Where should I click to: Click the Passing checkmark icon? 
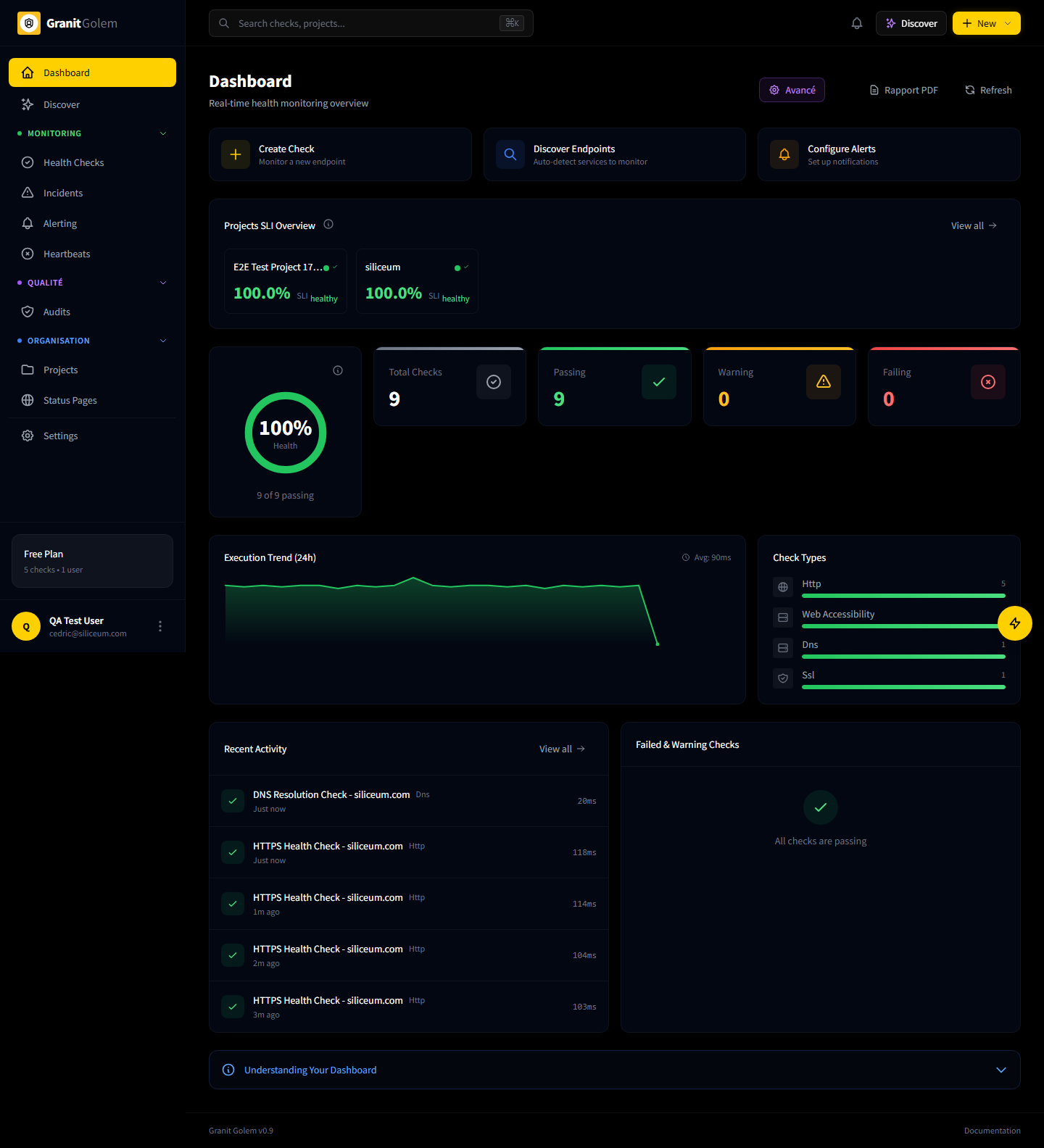tap(659, 382)
